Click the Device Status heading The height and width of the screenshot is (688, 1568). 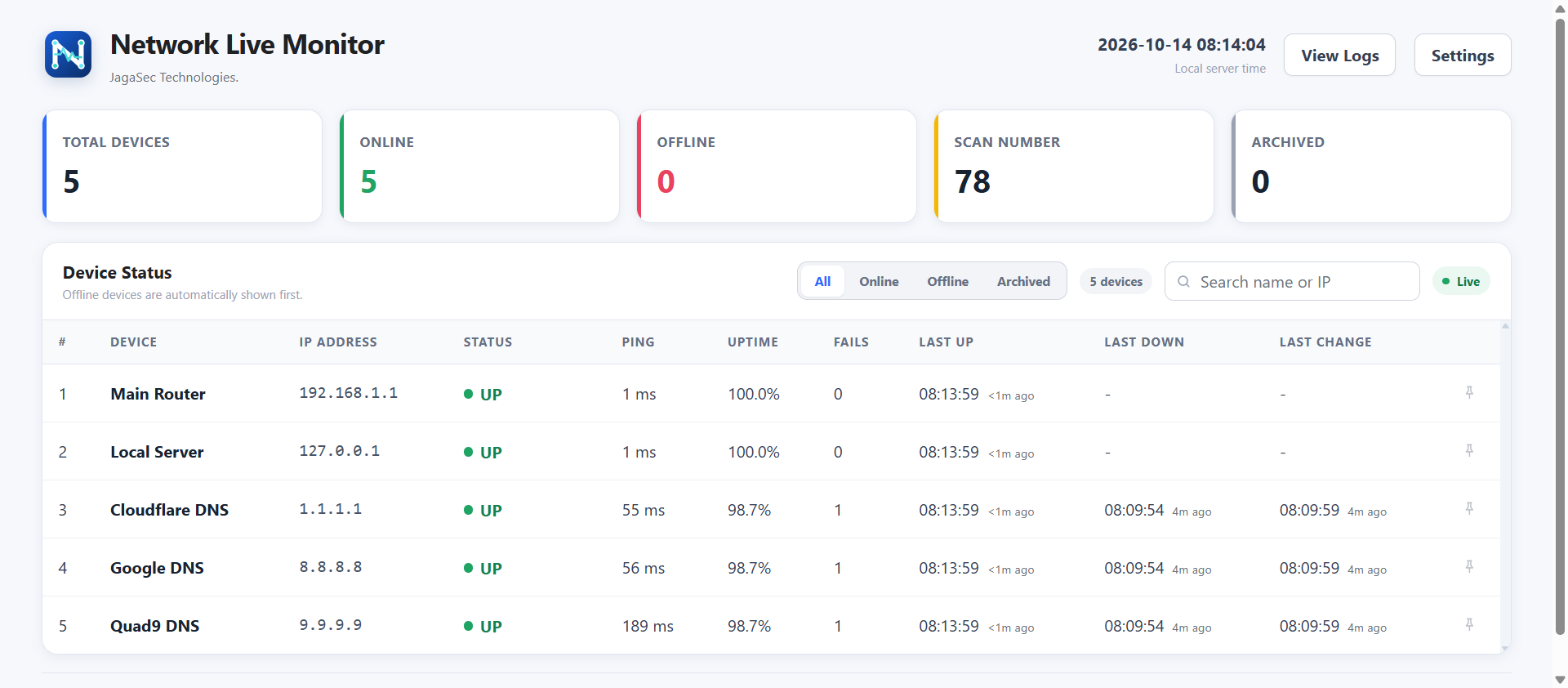coord(118,273)
